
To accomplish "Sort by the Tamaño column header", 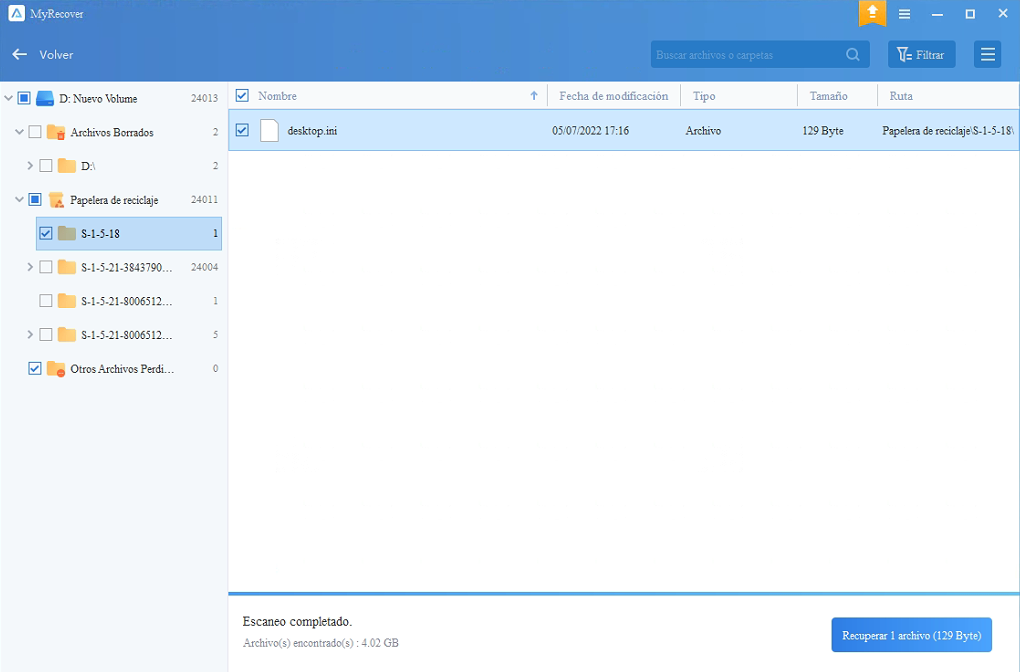I will click(828, 96).
